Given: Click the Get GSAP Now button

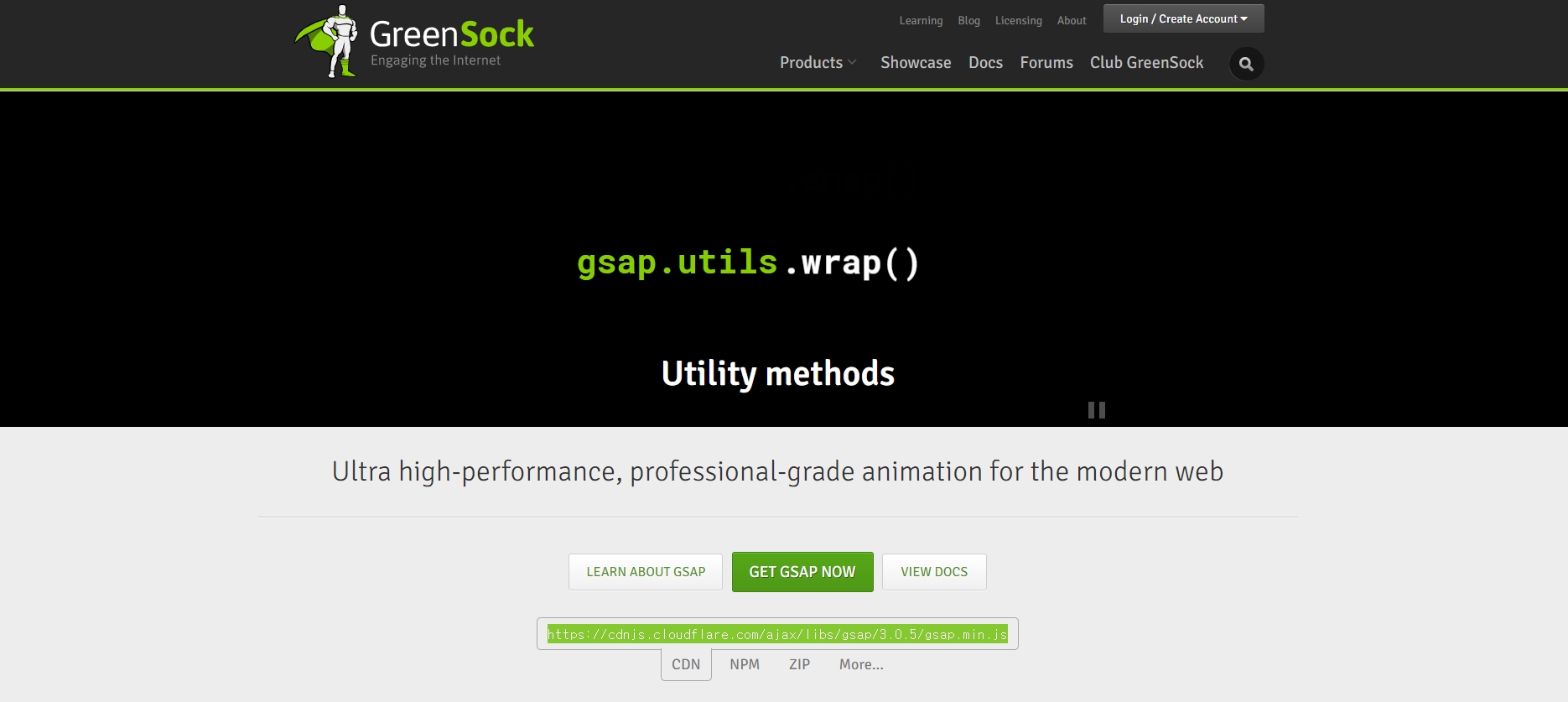Looking at the screenshot, I should tap(802, 572).
